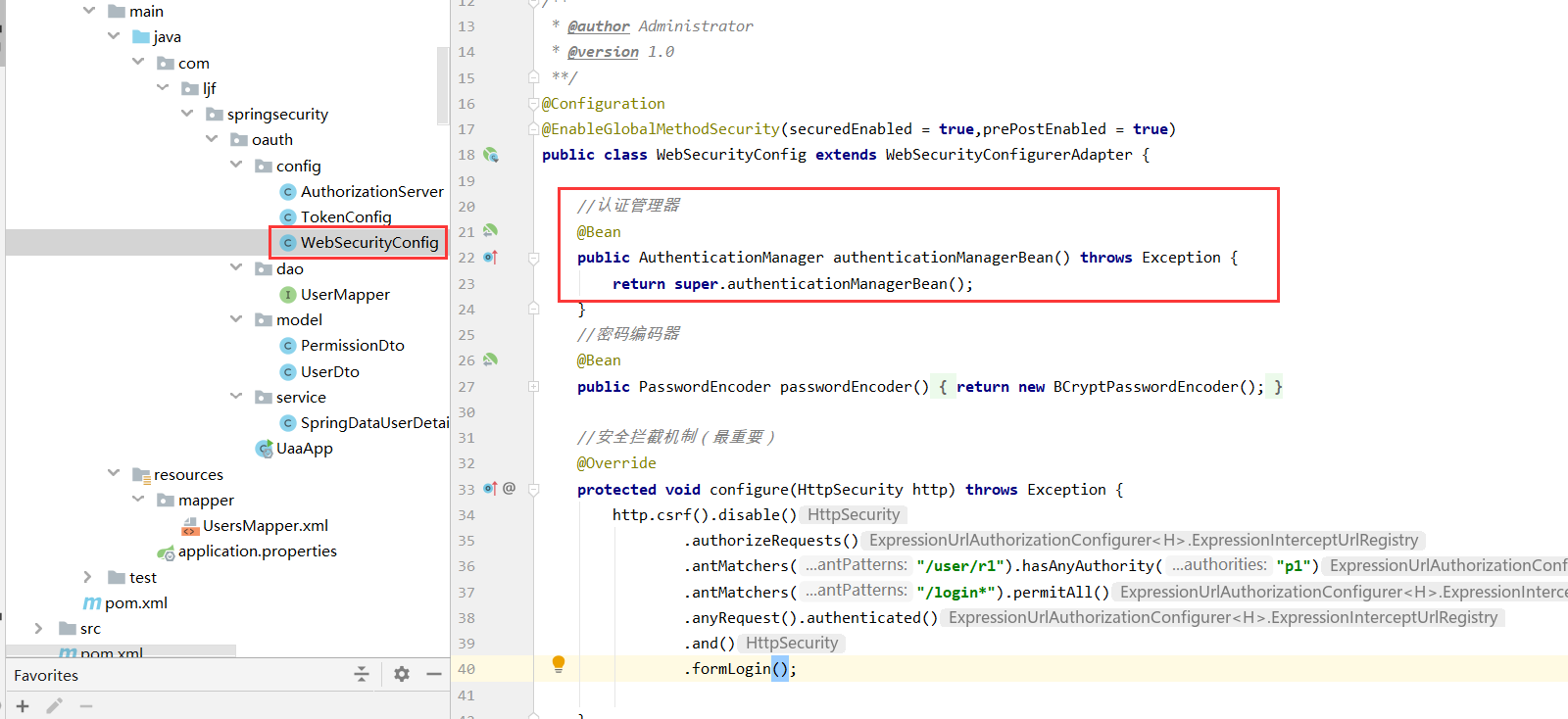Viewport: 1568px width, 719px height.
Task: Click the UsersMapper.xml file icon
Action: pyautogui.click(x=190, y=526)
